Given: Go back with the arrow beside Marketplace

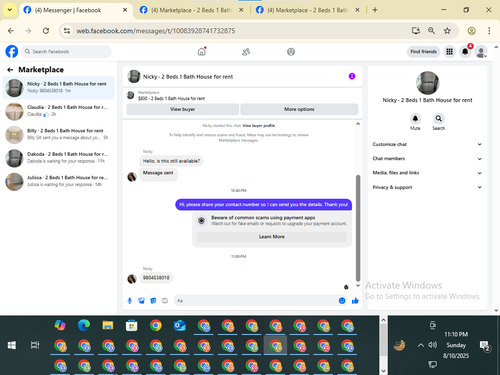Looking at the screenshot, I should tap(10, 70).
